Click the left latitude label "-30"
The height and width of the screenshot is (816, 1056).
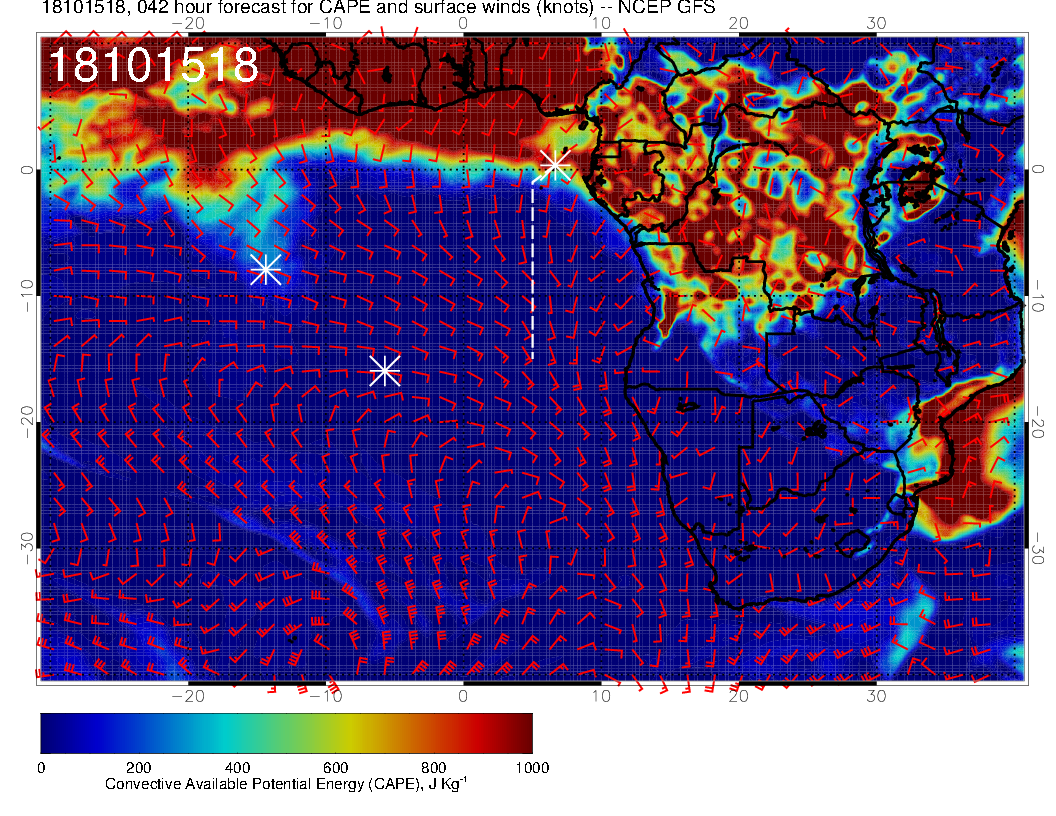click(26, 547)
